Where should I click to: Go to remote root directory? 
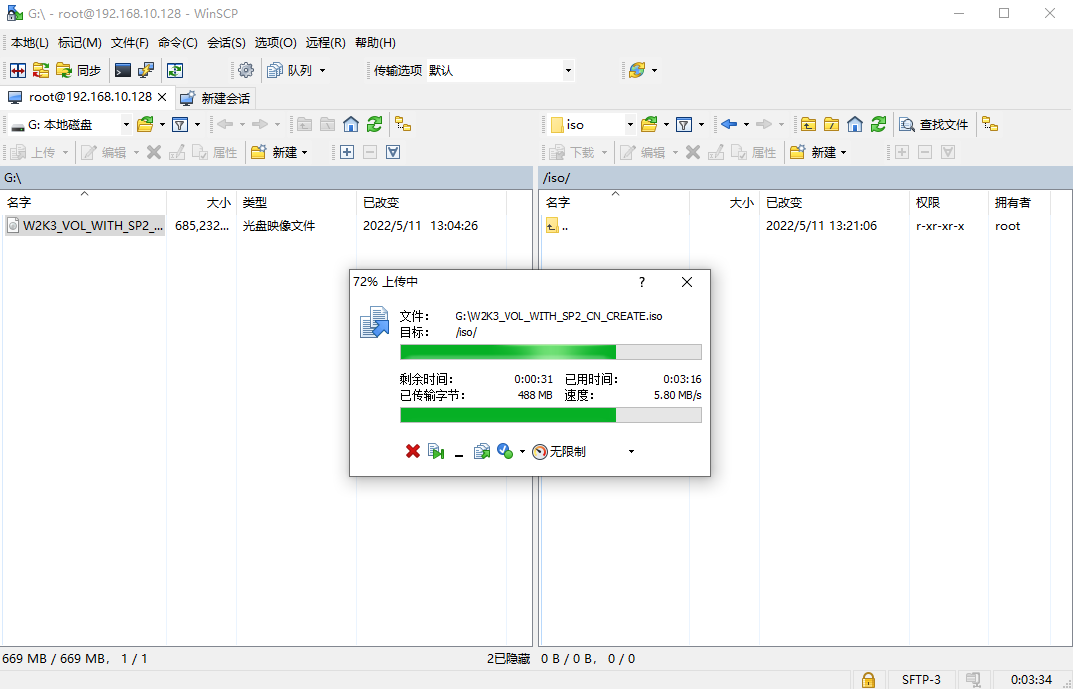[831, 125]
